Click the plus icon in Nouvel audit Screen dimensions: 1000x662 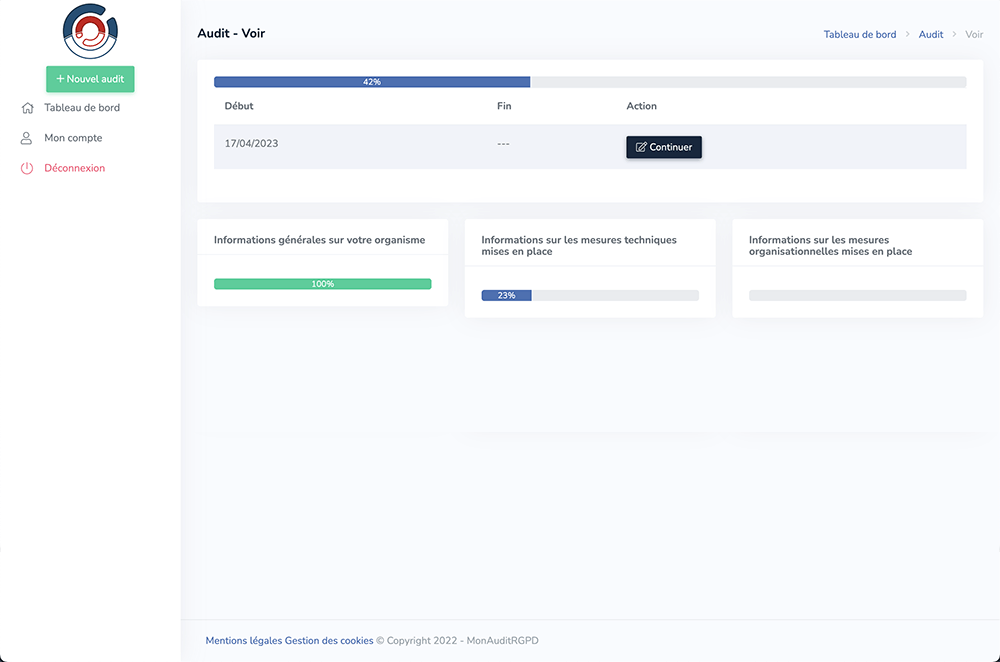pos(60,79)
